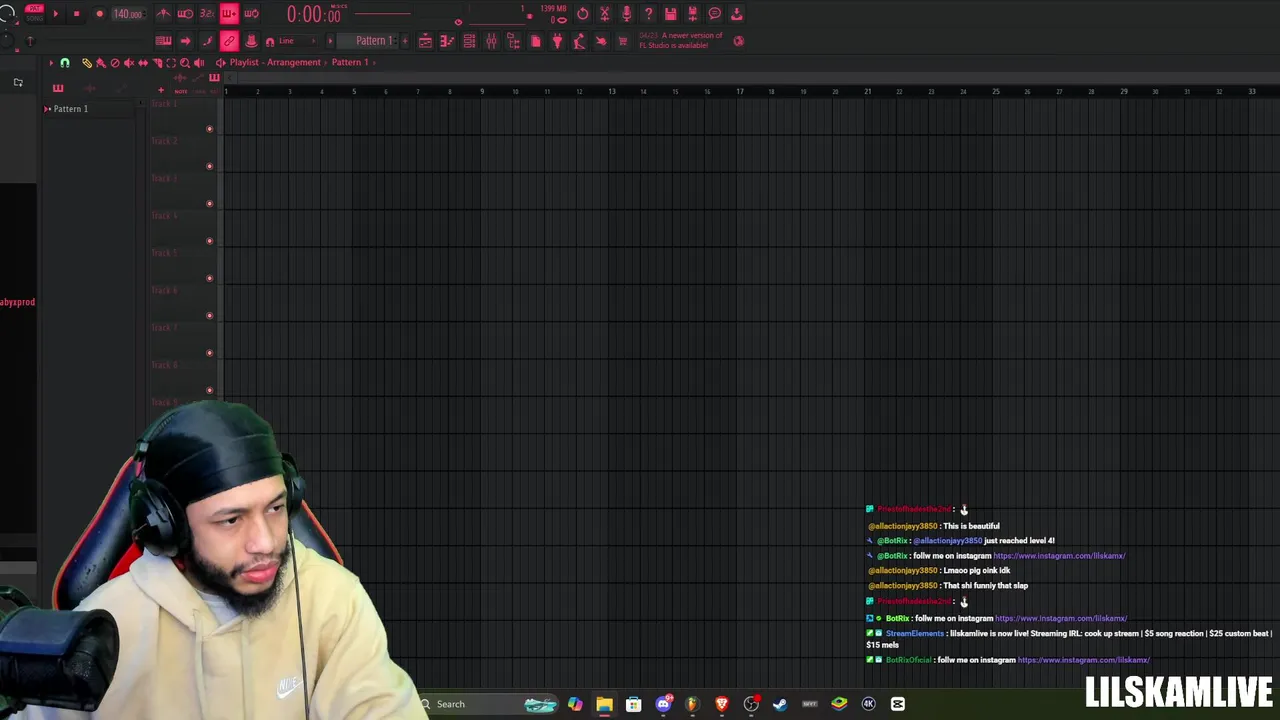The image size is (1280, 720).
Task: Select the Mute tool speaker-x icon
Action: 129,63
